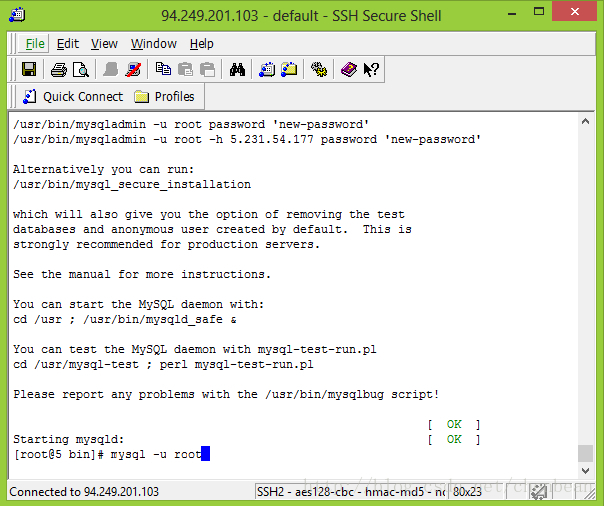Click the first Paste toolbar icon
Screen dimensions: 604x506
pyautogui.click(x=185, y=70)
